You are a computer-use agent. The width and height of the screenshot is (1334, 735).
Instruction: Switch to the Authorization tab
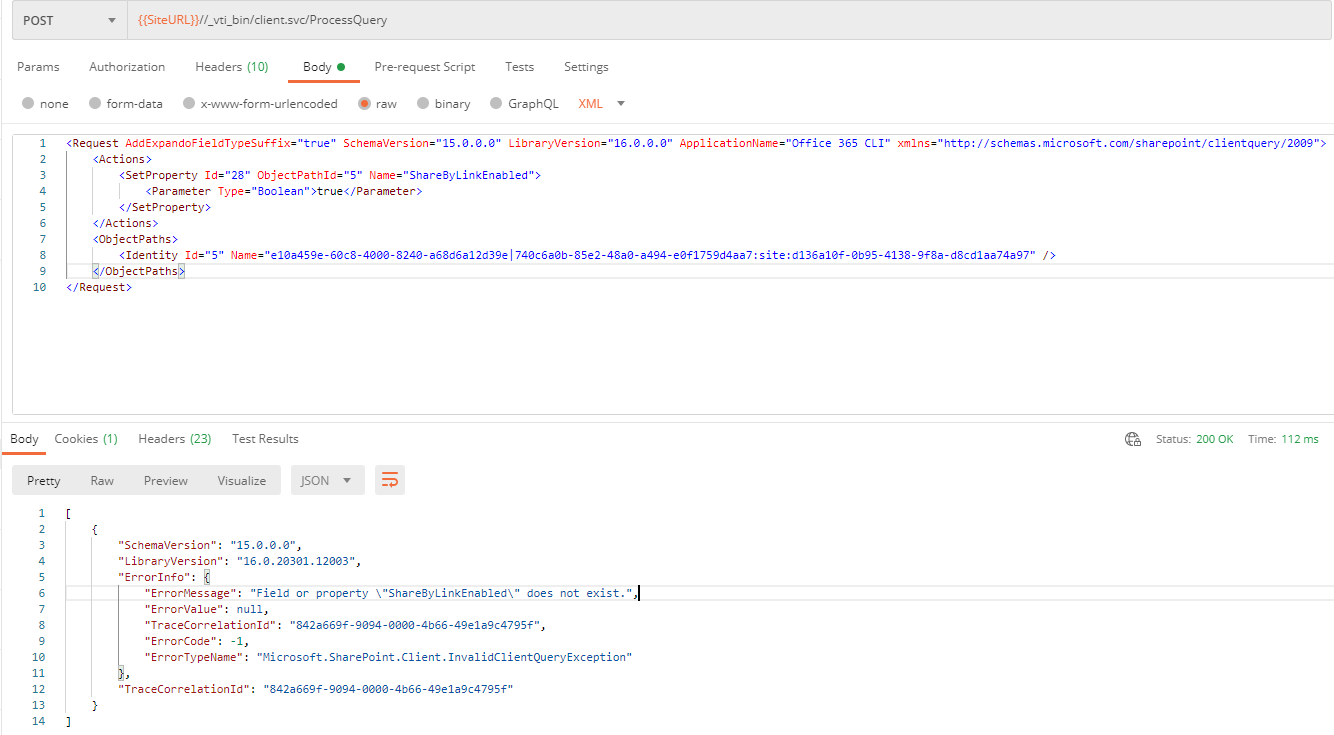pyautogui.click(x=127, y=67)
